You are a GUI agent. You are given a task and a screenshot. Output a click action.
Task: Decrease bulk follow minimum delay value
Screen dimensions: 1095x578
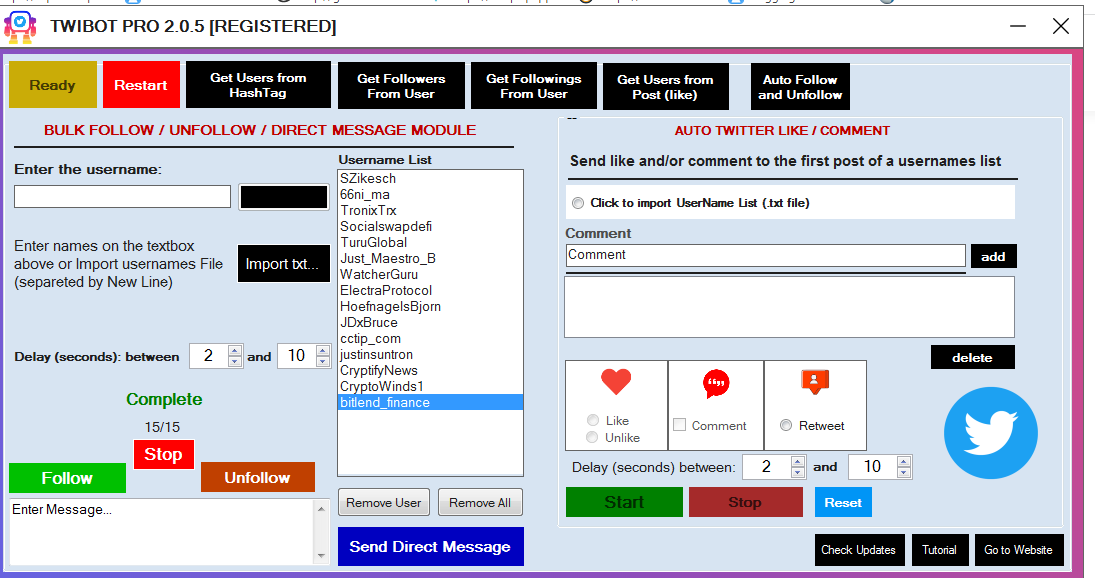click(235, 361)
